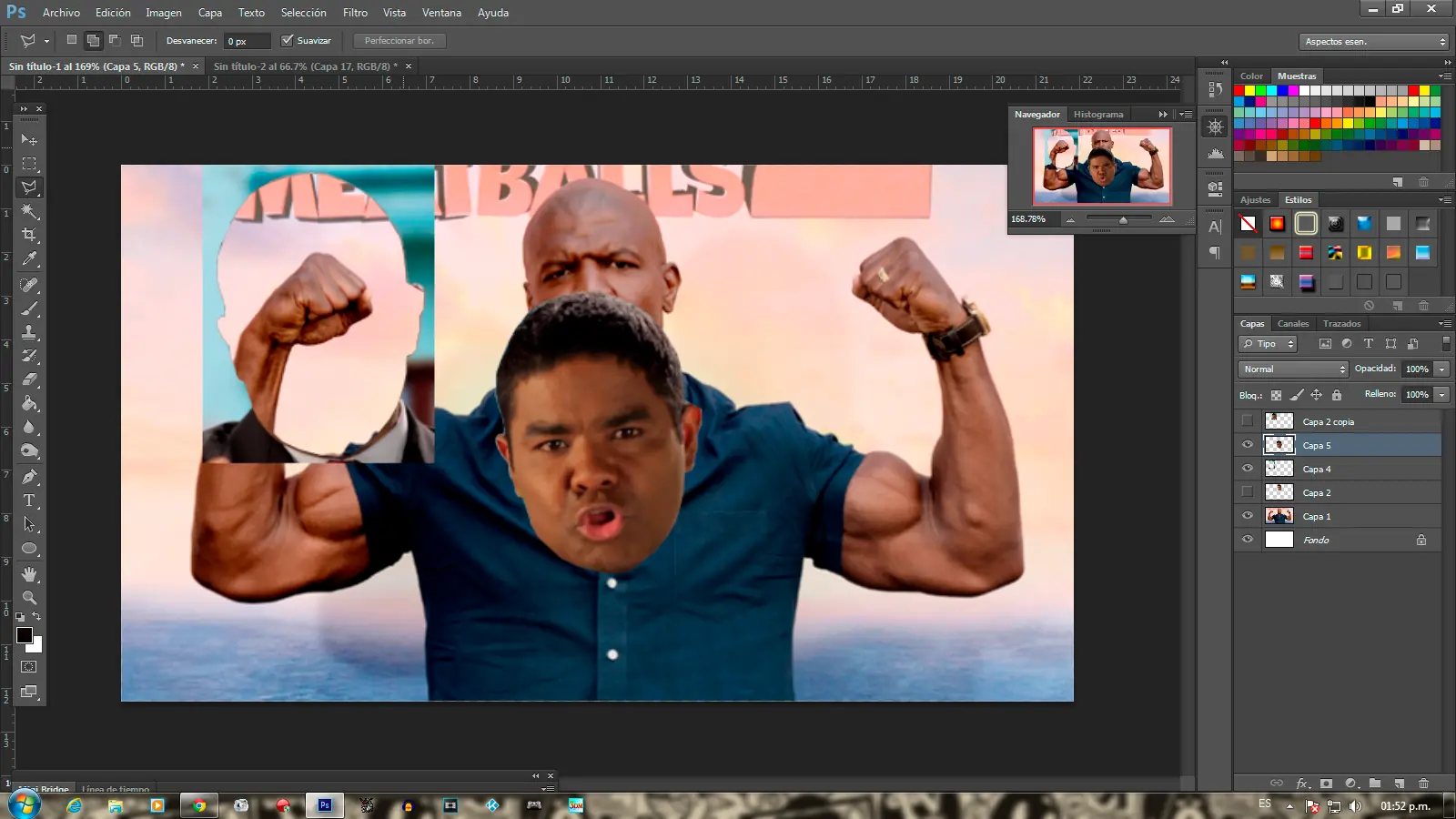Select the Hand tool

(x=29, y=574)
